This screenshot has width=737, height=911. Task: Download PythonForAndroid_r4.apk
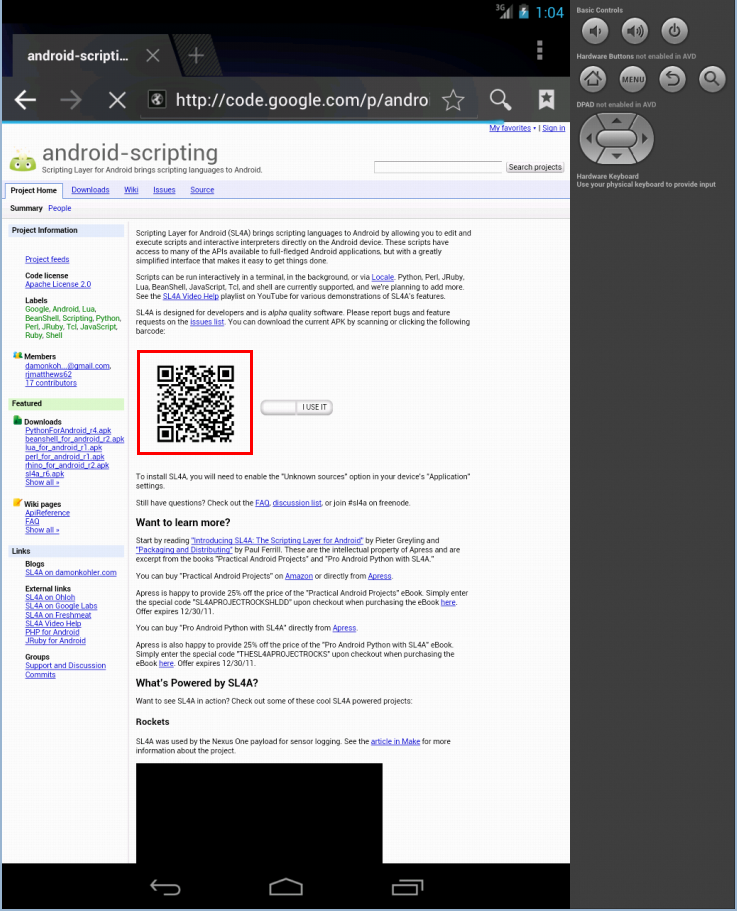[x=68, y=431]
